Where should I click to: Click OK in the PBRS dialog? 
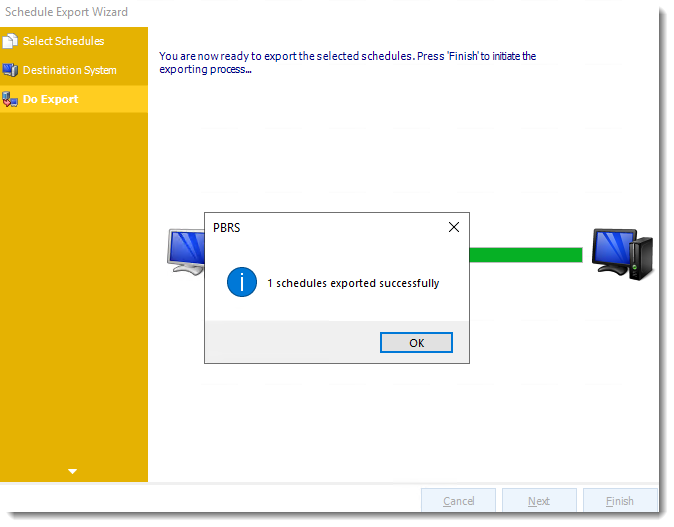pyautogui.click(x=416, y=343)
